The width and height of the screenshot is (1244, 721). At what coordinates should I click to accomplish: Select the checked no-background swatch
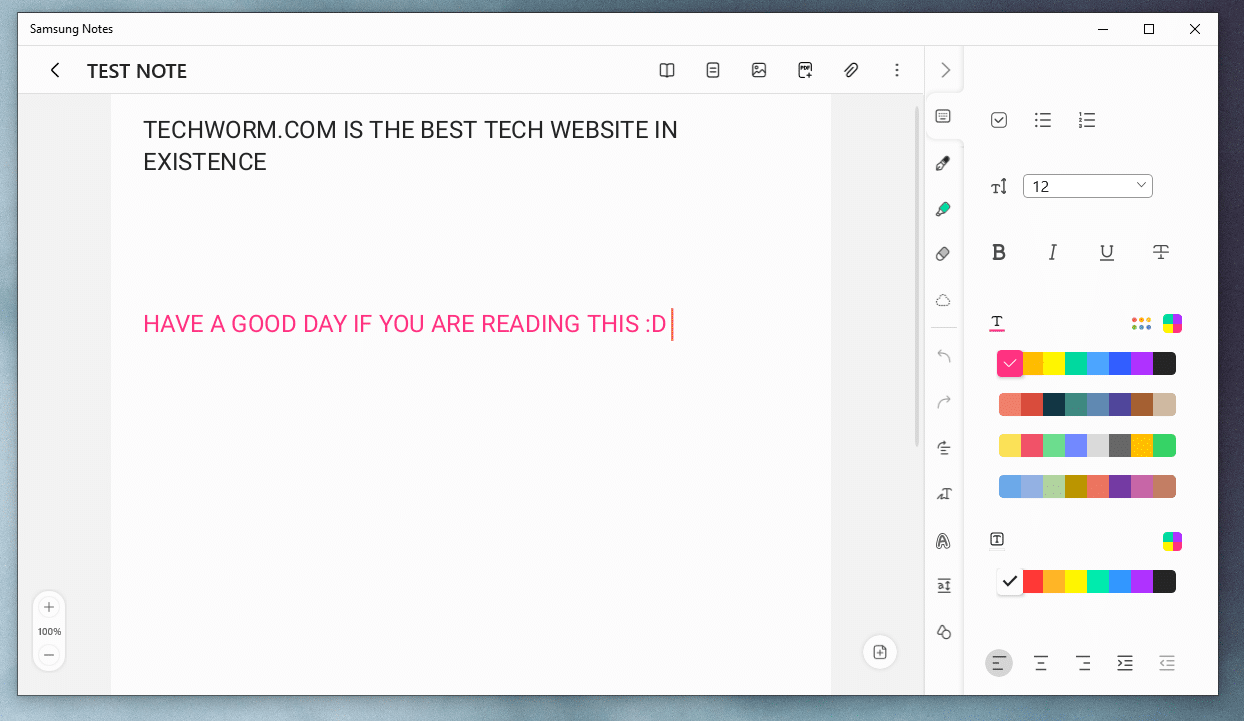click(x=1010, y=581)
